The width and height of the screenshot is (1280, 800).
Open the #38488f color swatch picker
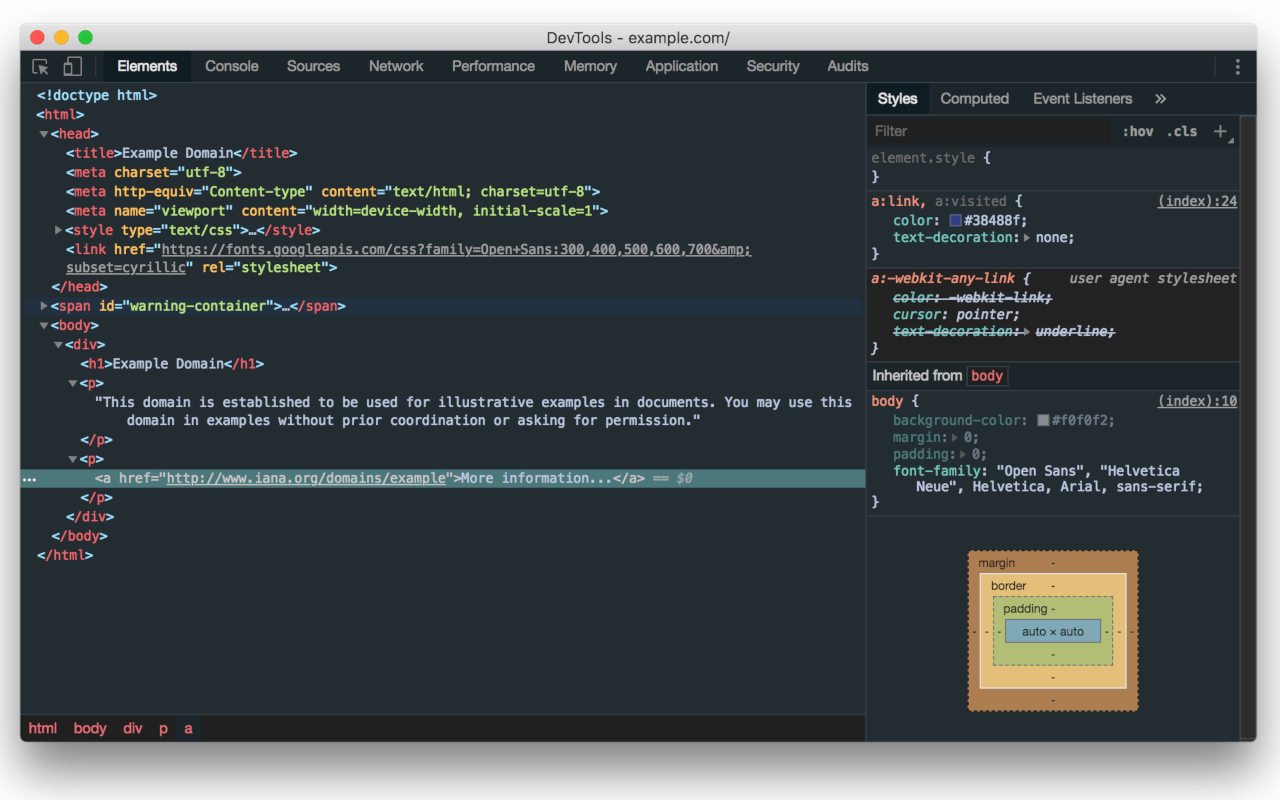click(955, 221)
